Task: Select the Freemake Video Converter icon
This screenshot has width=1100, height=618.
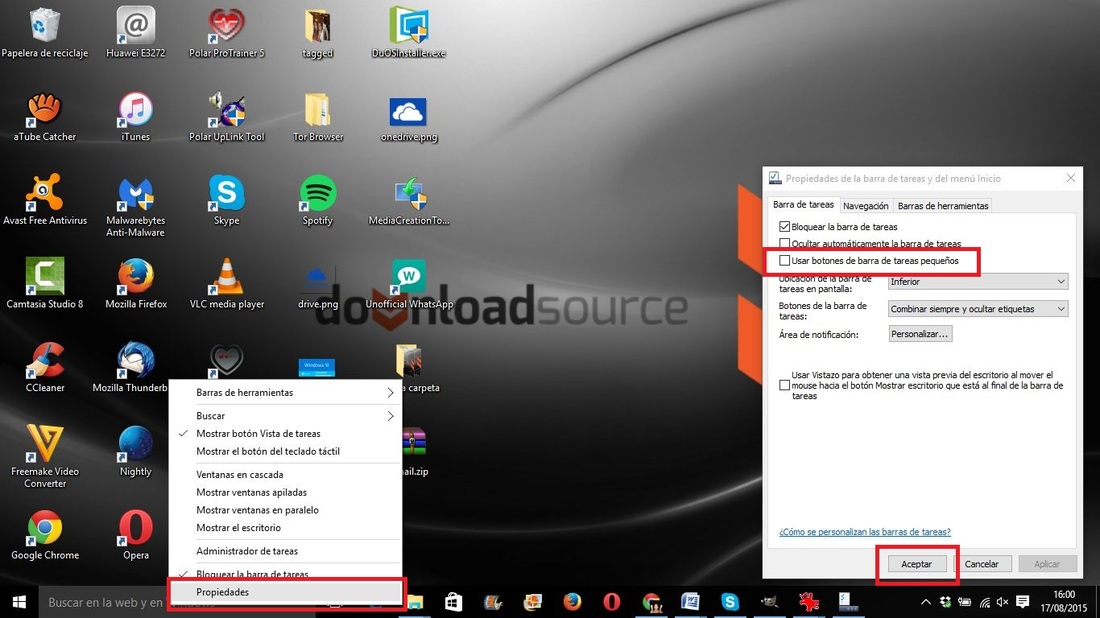Action: [x=45, y=457]
